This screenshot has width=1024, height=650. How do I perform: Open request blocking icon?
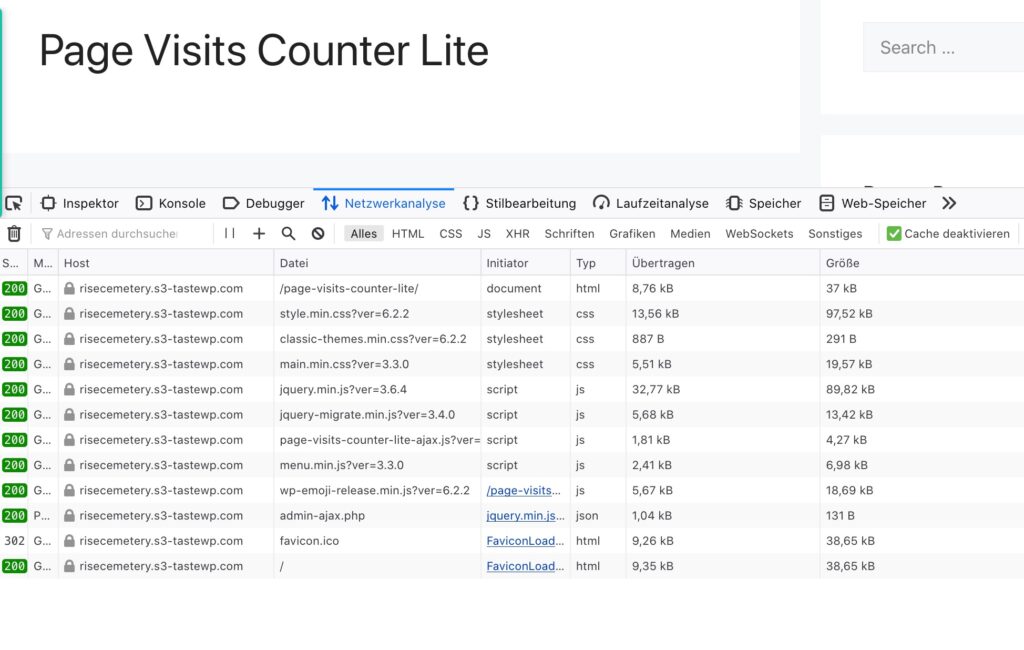coord(318,233)
